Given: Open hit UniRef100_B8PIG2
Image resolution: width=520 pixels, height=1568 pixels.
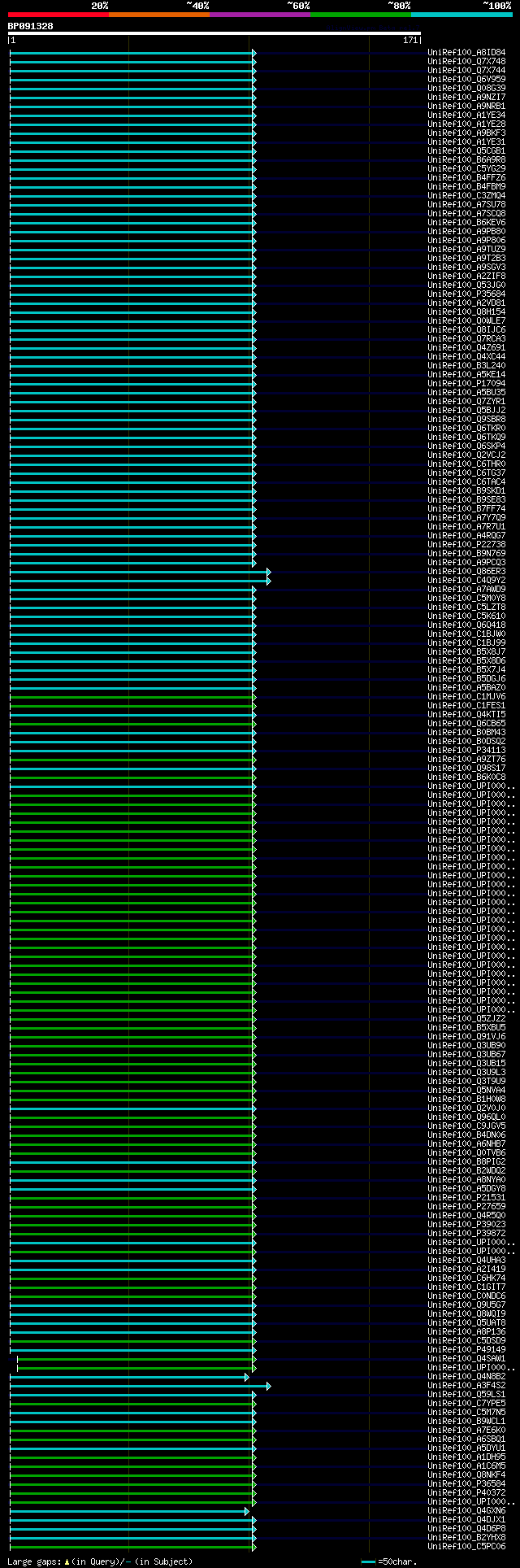Looking at the screenshot, I should tap(466, 1161).
